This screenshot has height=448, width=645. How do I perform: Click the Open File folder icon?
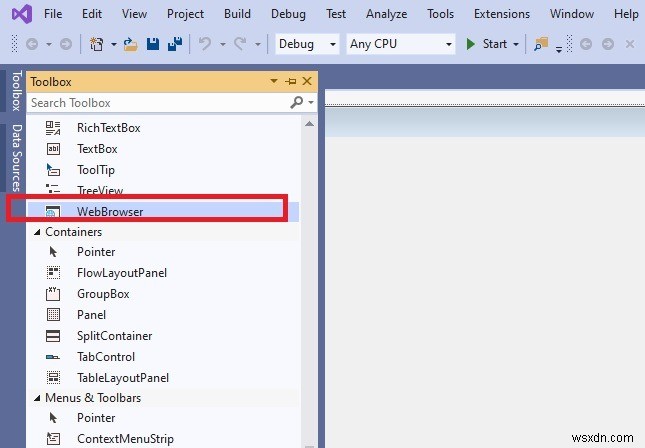click(x=130, y=44)
